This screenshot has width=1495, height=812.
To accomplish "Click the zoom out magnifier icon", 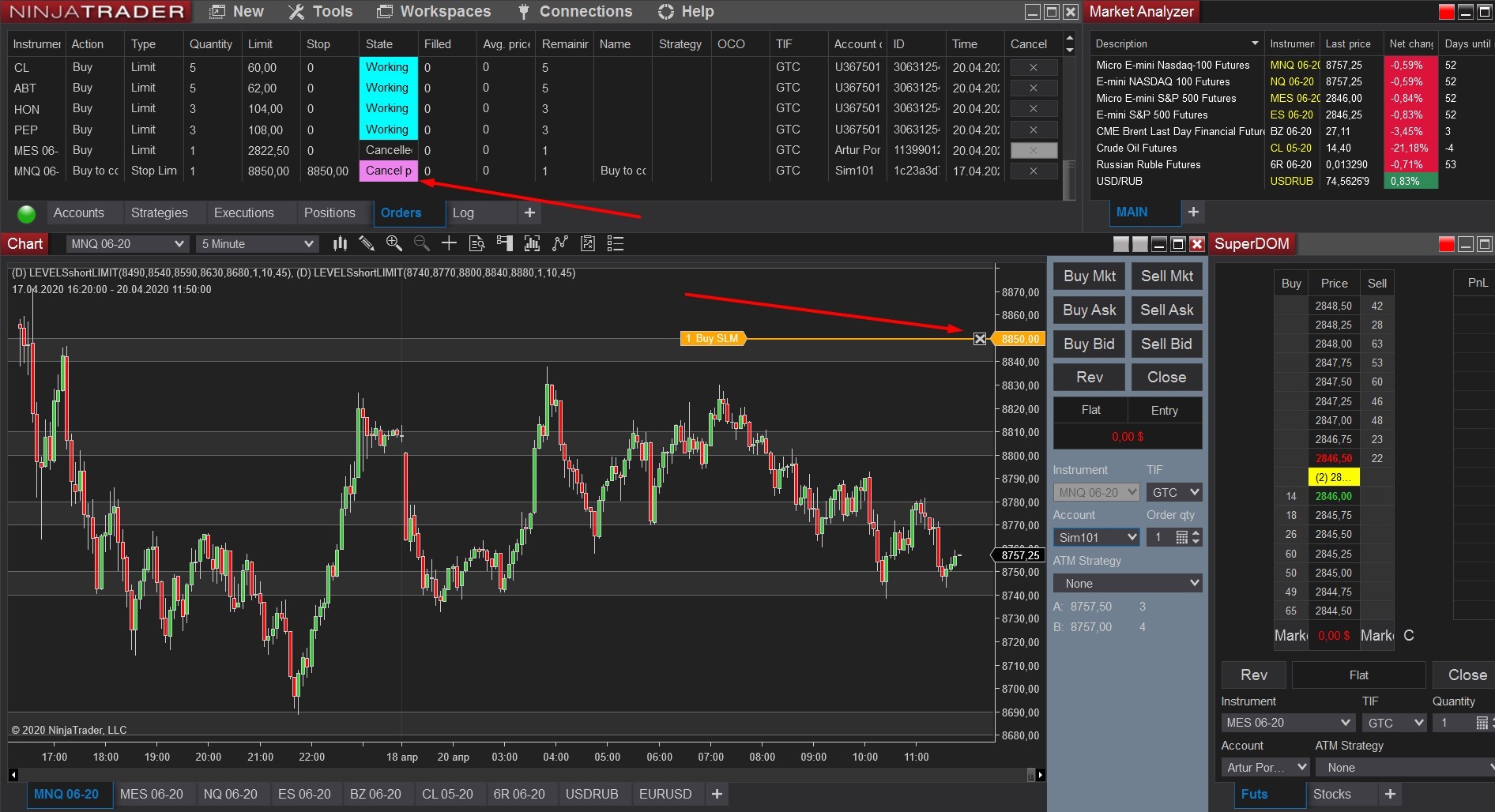I will tap(421, 244).
